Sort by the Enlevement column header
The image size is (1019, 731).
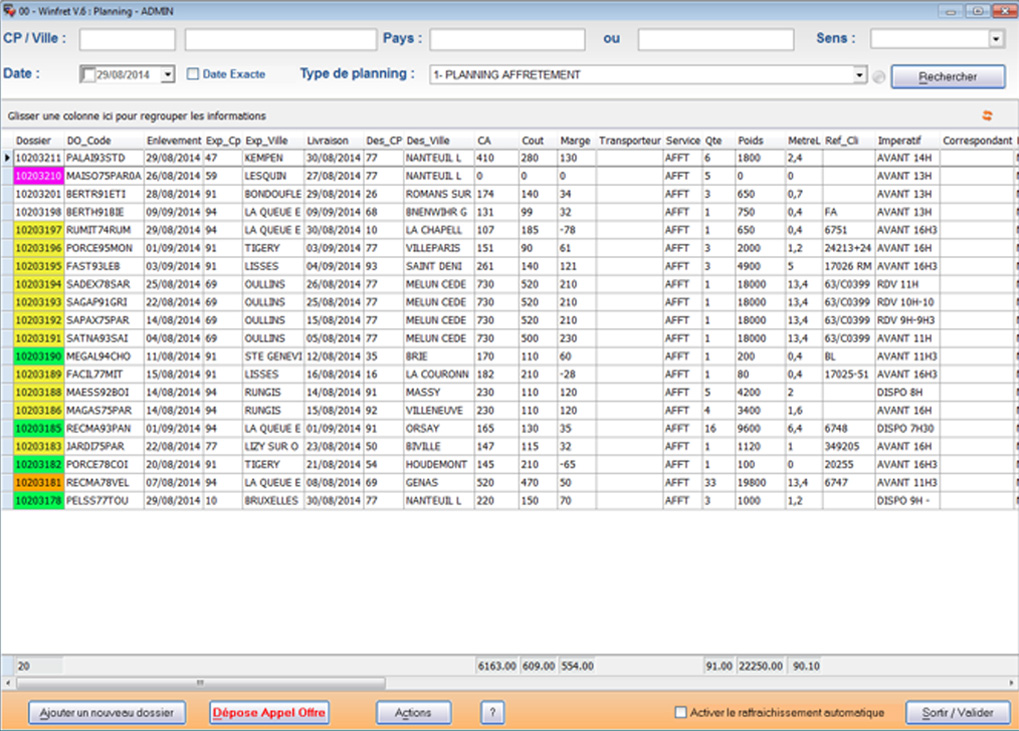pyautogui.click(x=174, y=140)
